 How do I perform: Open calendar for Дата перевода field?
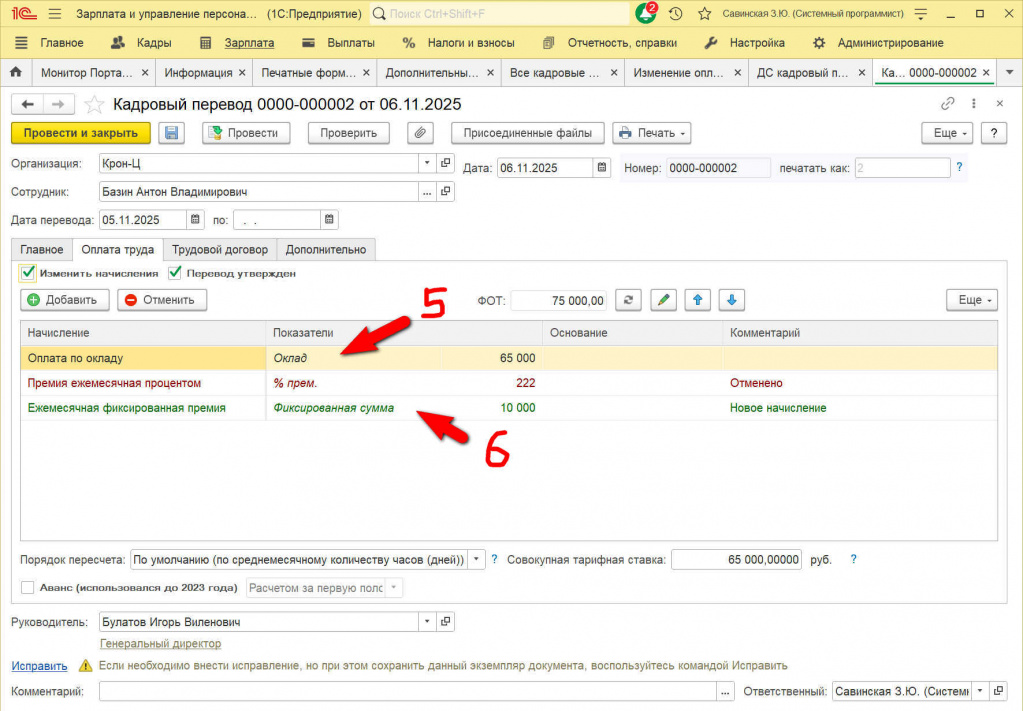click(x=195, y=220)
